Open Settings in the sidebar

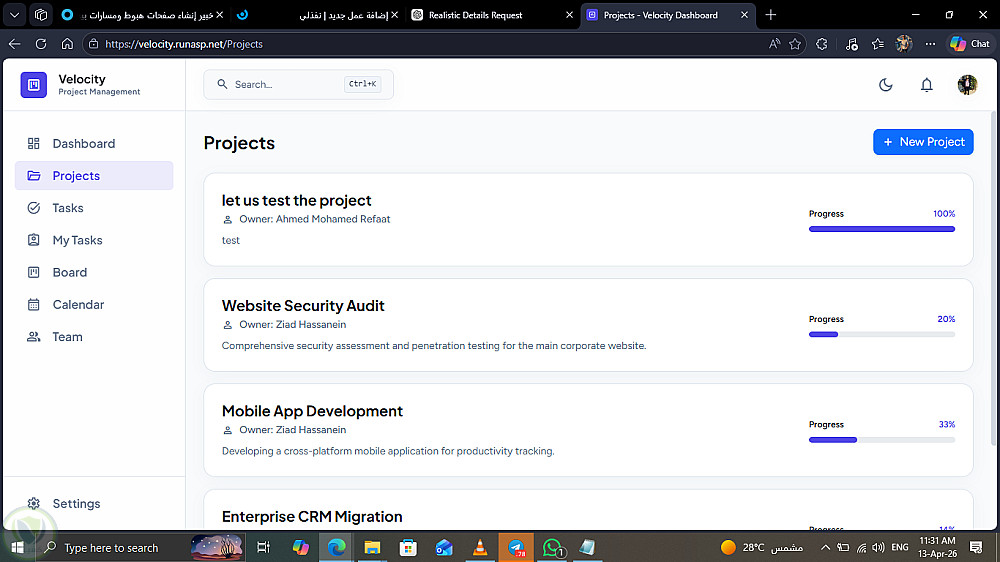point(94,503)
